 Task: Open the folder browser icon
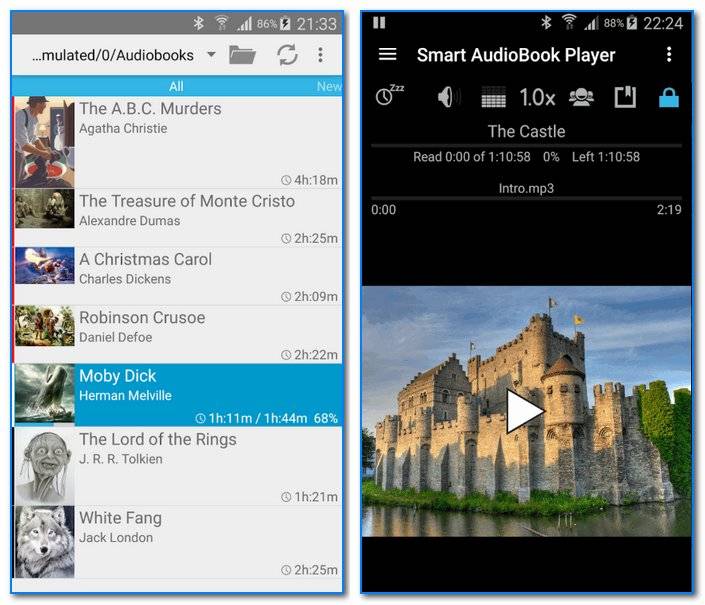(x=242, y=55)
